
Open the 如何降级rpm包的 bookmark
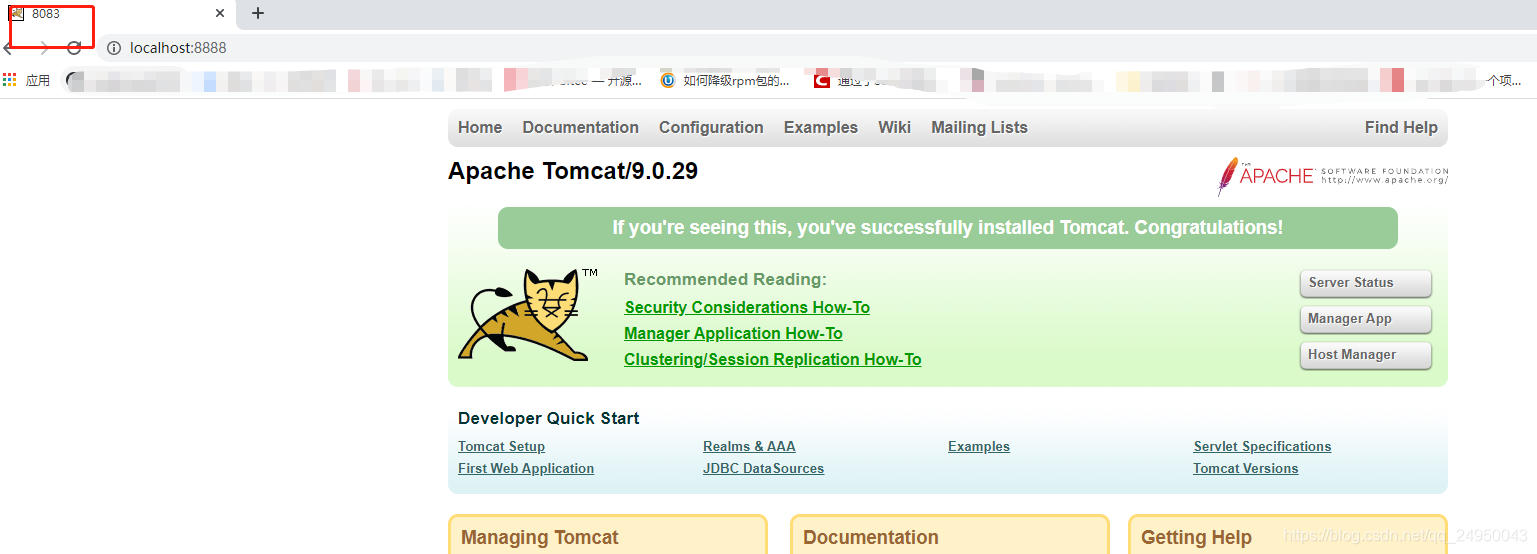pyautogui.click(x=727, y=81)
